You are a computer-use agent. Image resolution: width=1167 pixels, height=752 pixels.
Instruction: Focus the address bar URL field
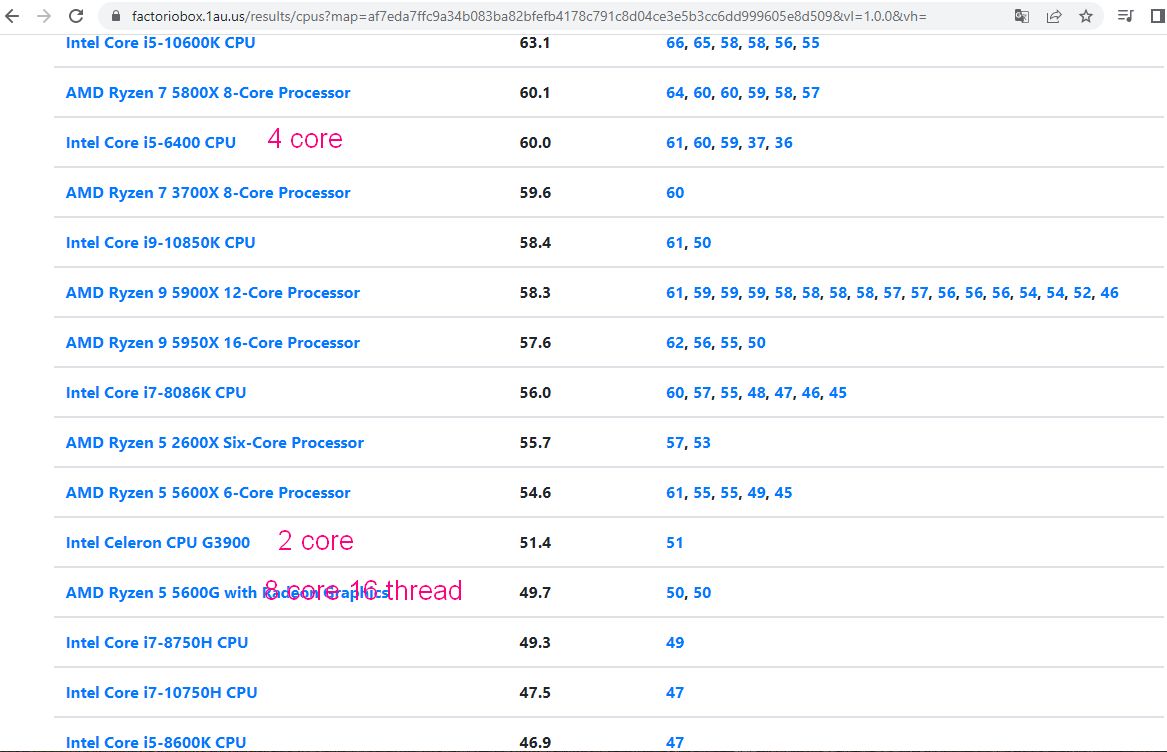point(528,16)
